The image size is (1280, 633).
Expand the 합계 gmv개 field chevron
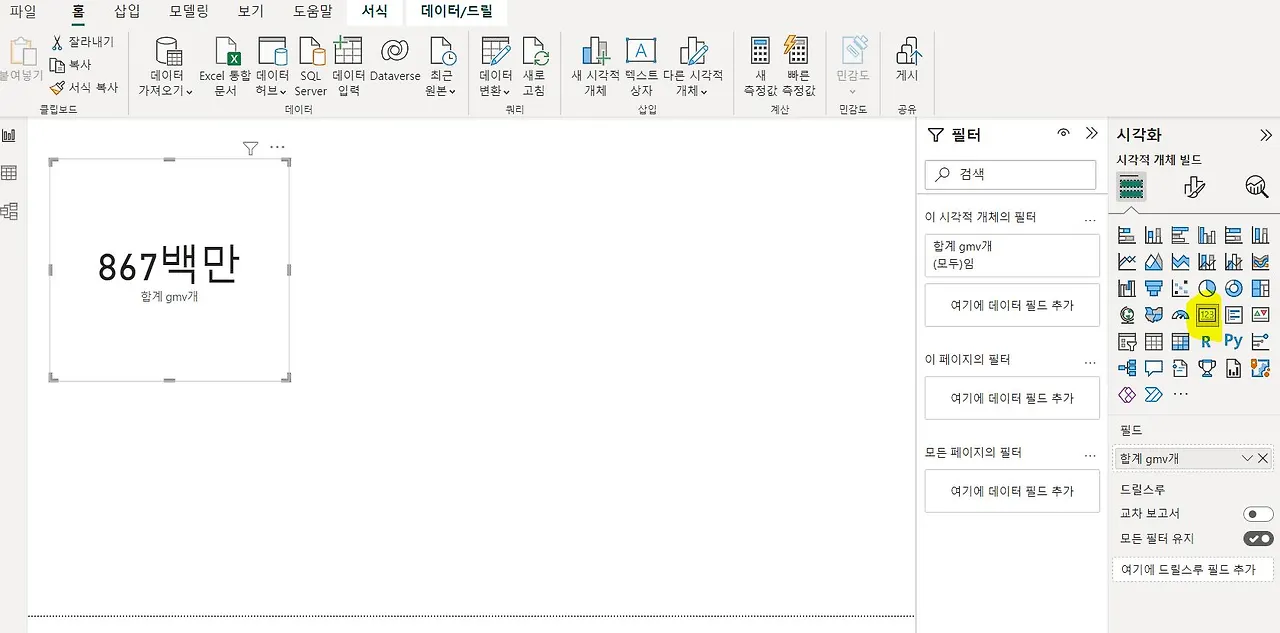click(1247, 458)
